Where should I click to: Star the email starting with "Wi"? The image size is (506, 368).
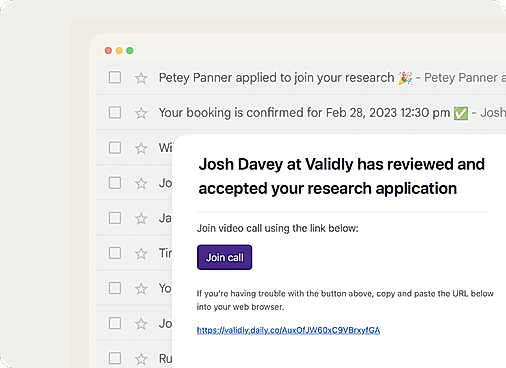pyautogui.click(x=141, y=148)
